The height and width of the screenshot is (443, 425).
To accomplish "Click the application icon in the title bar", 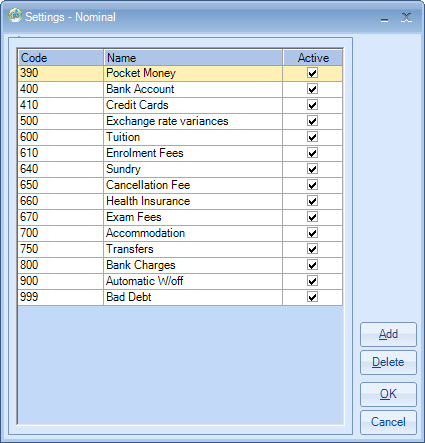I will pos(15,16).
